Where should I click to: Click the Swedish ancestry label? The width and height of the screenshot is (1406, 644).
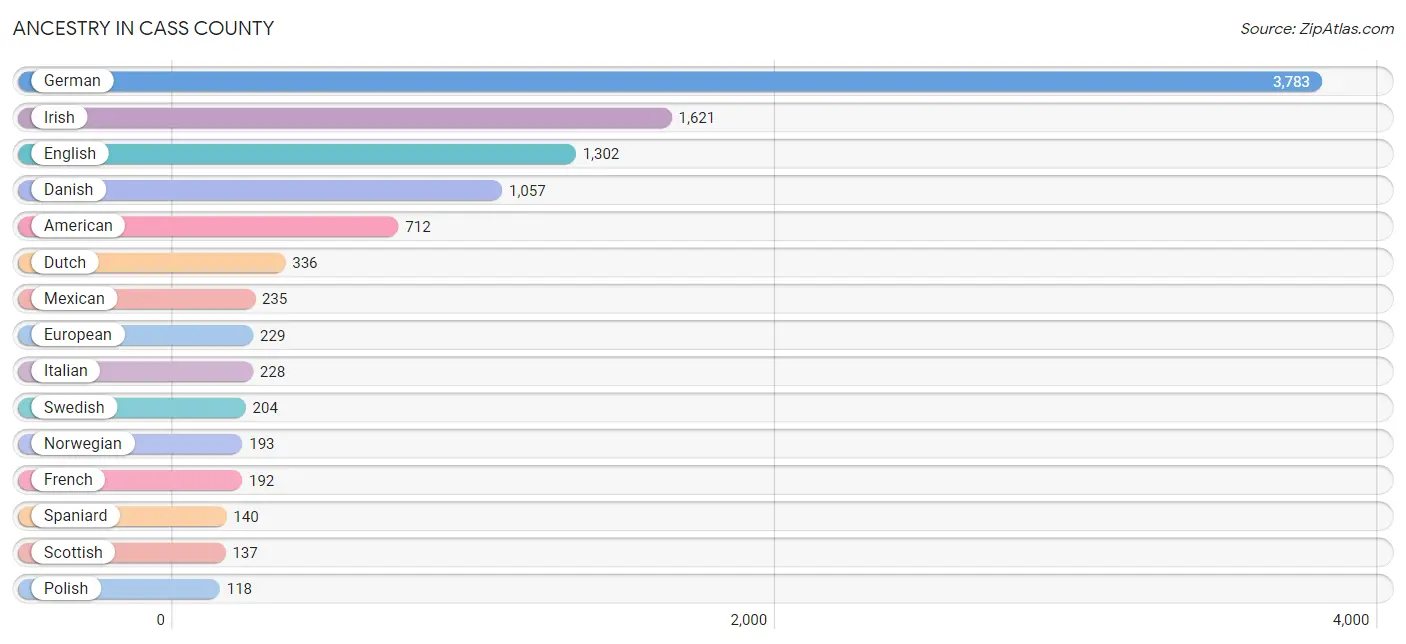[74, 408]
